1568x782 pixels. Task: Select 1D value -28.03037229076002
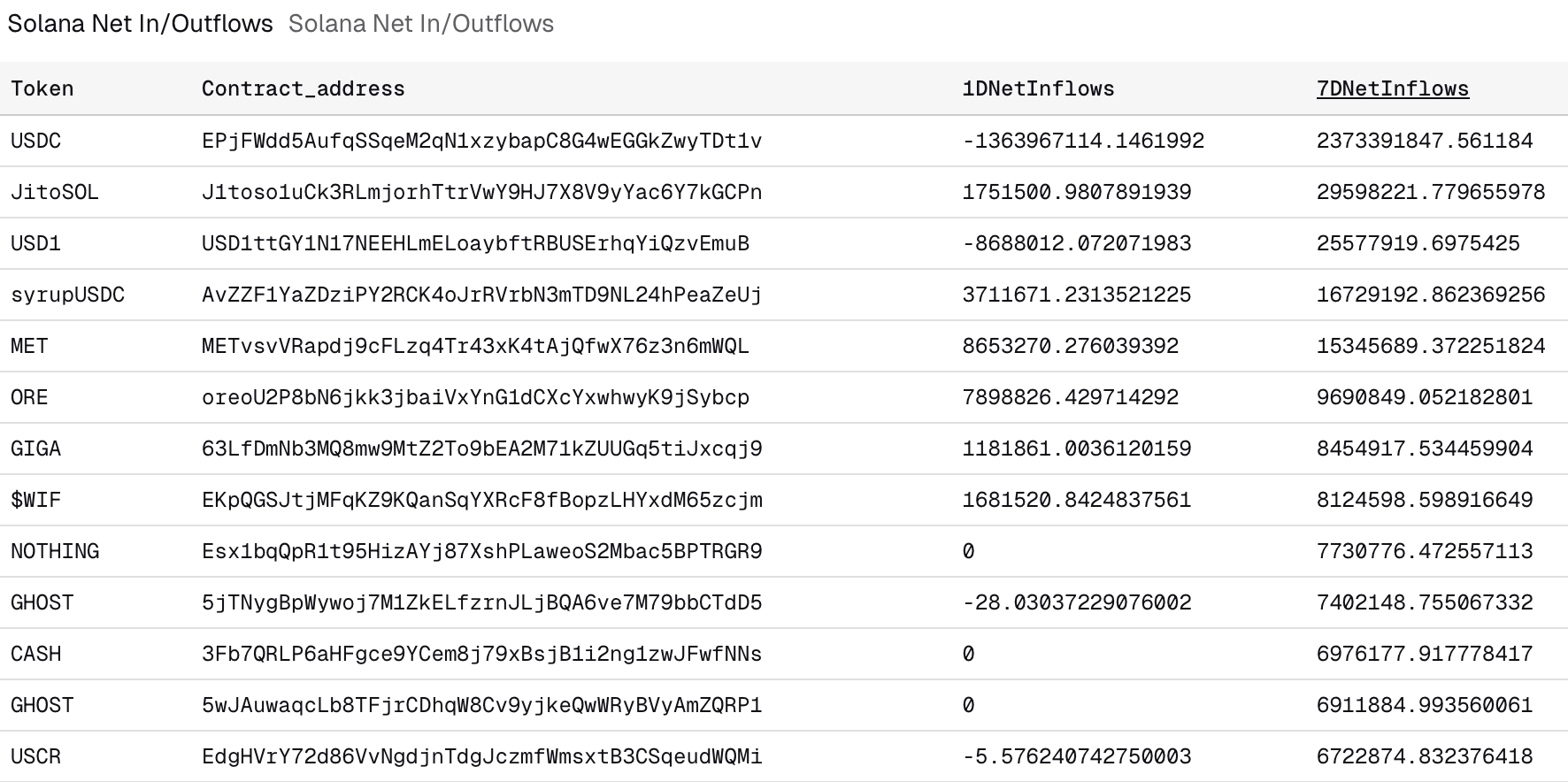coord(1077,602)
